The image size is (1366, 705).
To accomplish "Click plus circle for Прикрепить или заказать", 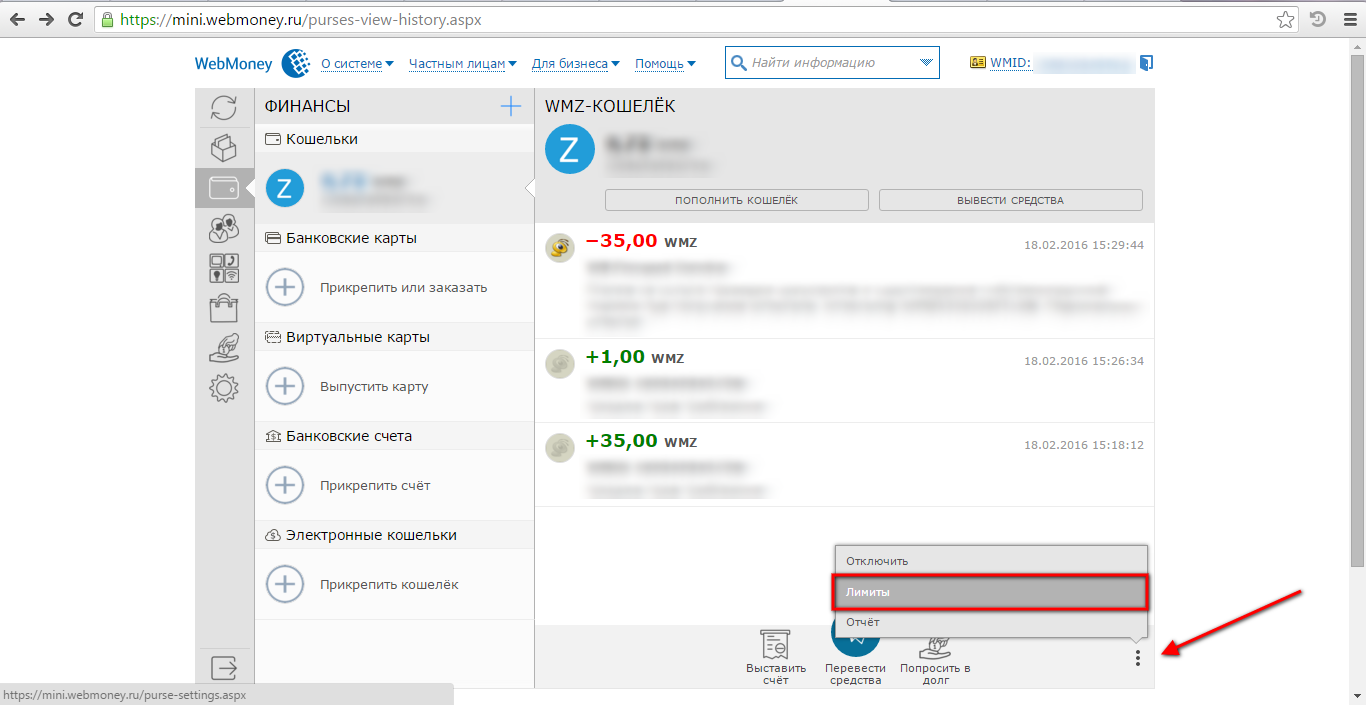I will (285, 287).
